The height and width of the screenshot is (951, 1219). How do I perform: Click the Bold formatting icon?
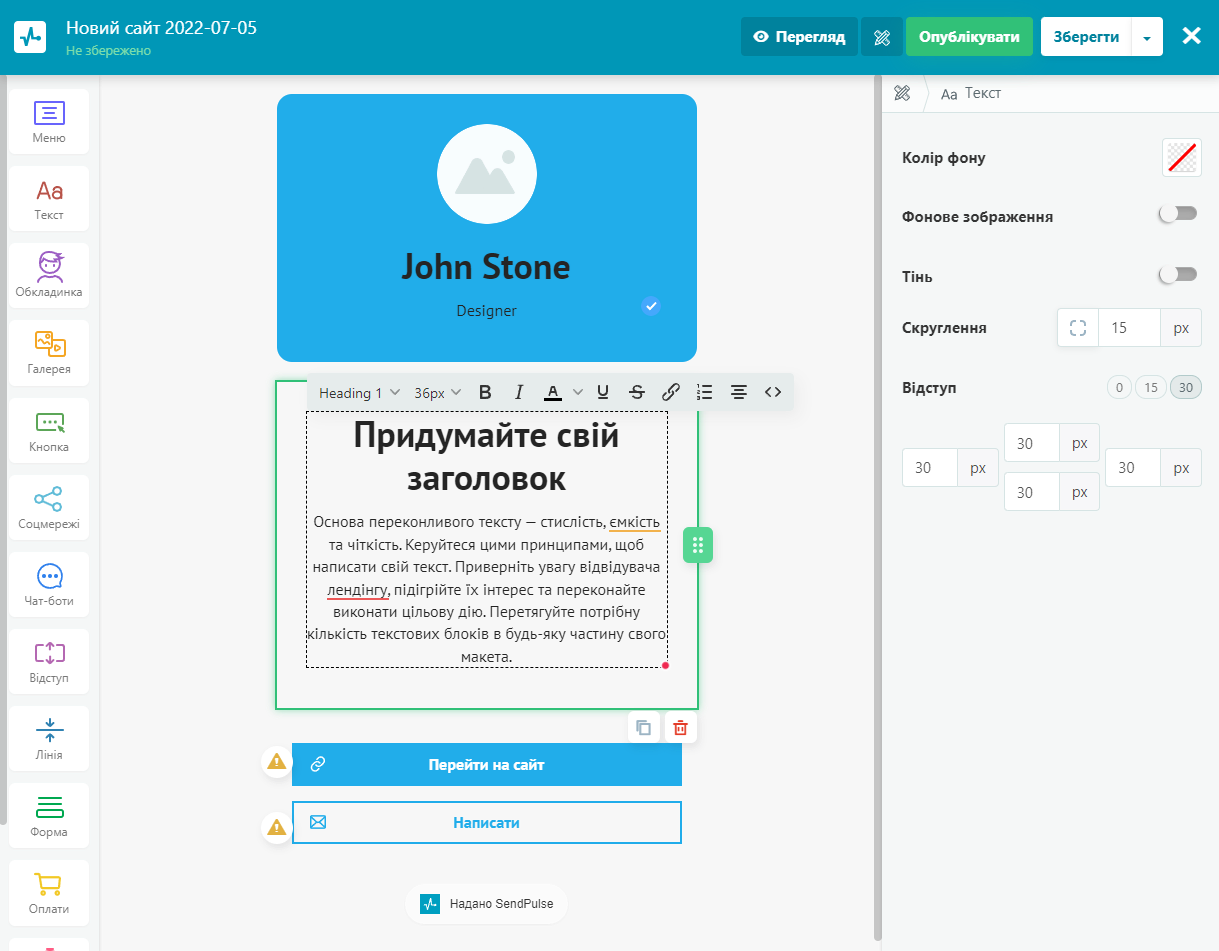click(x=485, y=393)
